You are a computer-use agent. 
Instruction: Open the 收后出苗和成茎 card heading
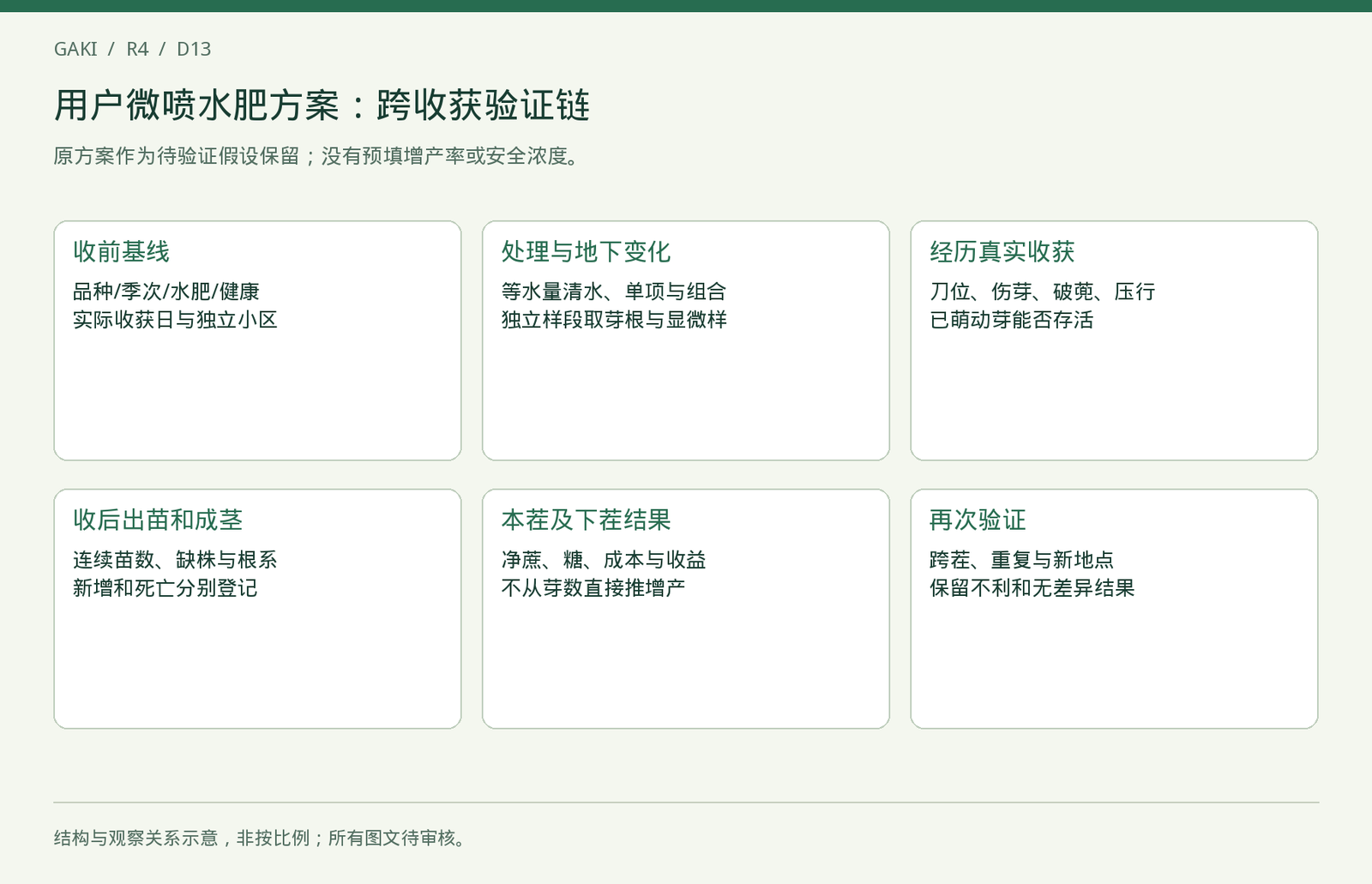tap(158, 520)
